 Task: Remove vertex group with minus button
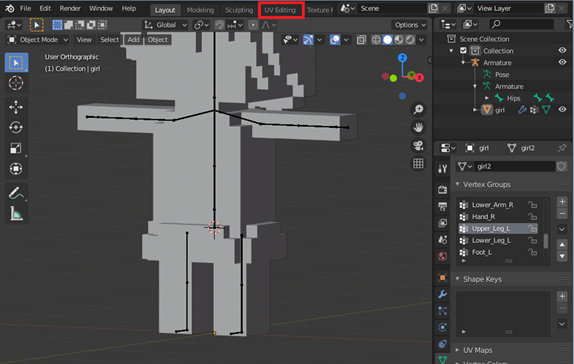[x=562, y=213]
